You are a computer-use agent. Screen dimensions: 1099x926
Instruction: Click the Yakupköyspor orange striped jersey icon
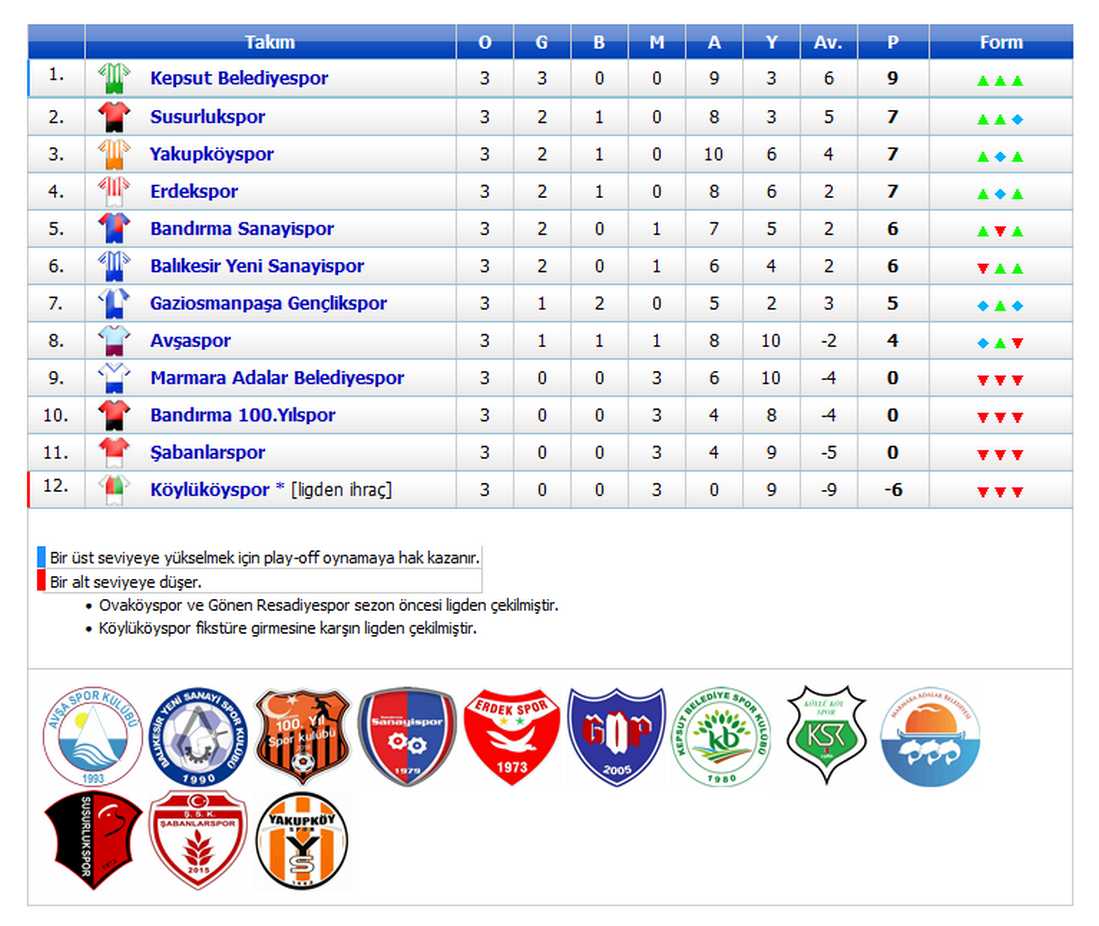point(114,154)
